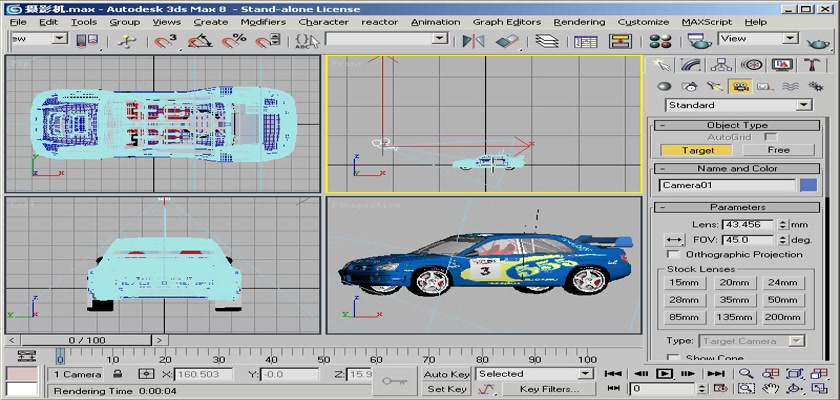Open the Create command panel tab
The width and height of the screenshot is (840, 400).
click(x=662, y=65)
